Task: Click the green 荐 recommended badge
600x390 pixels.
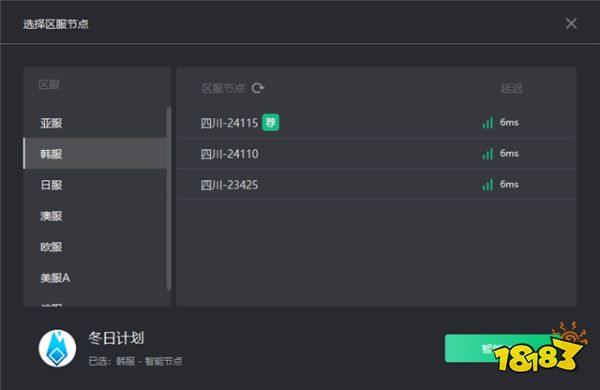Action: coord(271,122)
